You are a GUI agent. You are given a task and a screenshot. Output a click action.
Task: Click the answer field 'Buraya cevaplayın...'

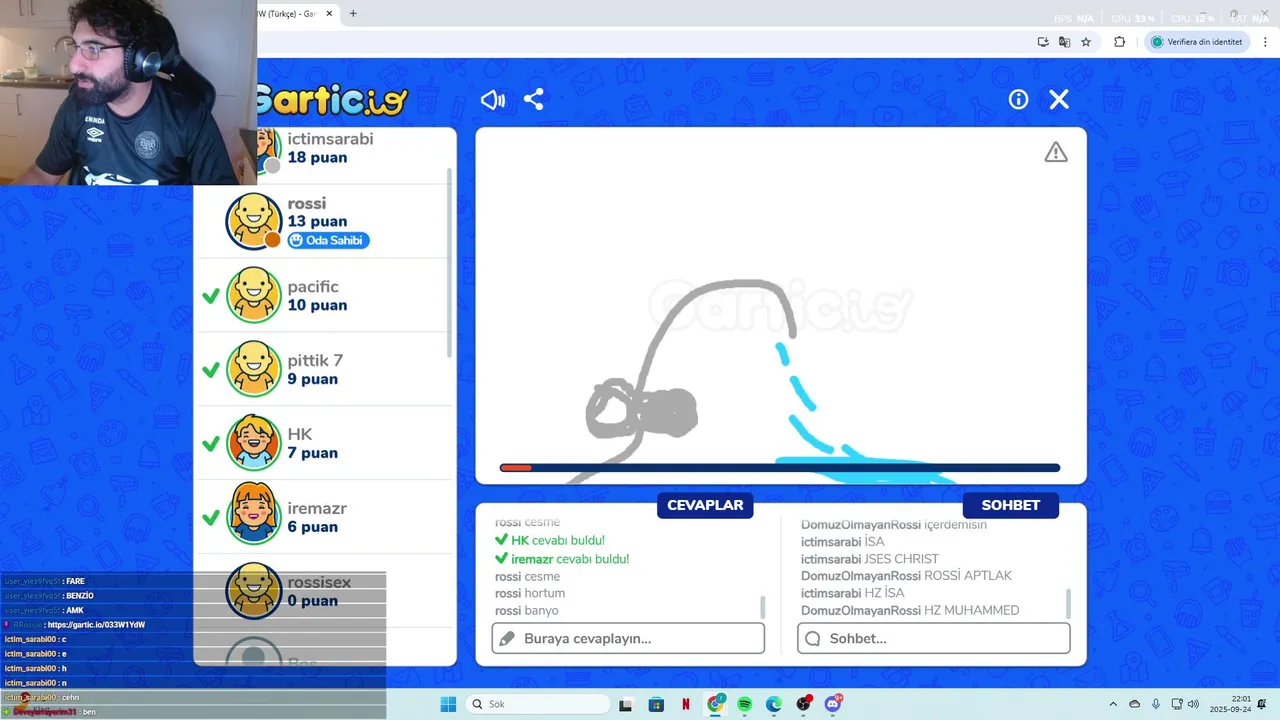point(628,638)
